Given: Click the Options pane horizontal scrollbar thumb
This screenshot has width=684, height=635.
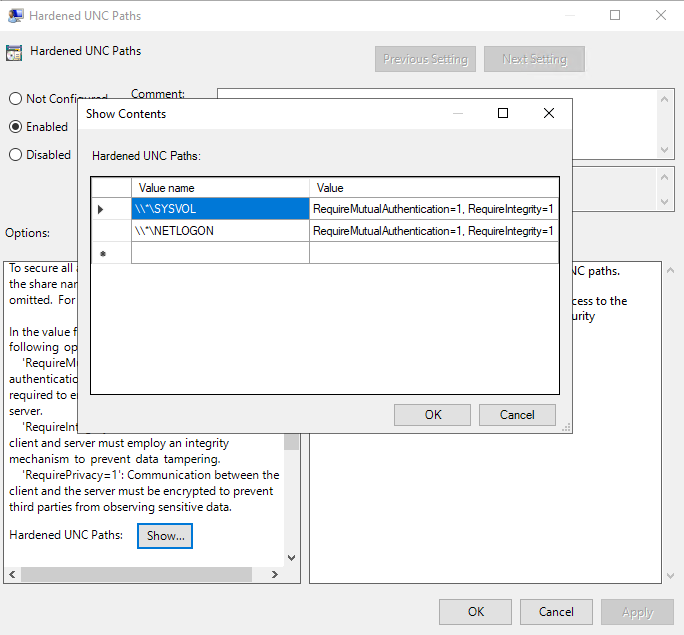Looking at the screenshot, I should [136, 574].
